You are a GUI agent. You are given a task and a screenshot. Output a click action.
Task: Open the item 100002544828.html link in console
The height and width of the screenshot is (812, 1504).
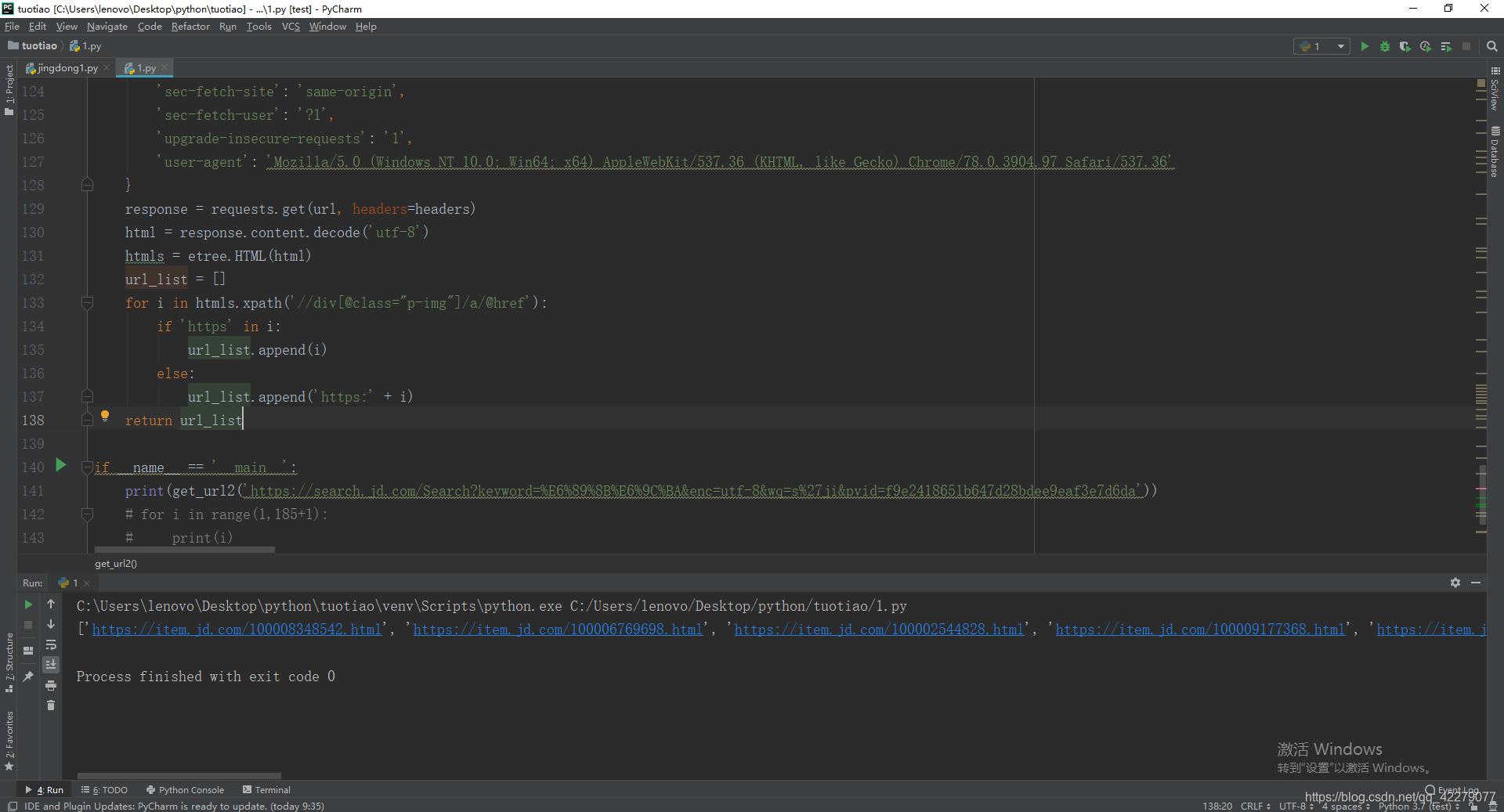coord(879,630)
